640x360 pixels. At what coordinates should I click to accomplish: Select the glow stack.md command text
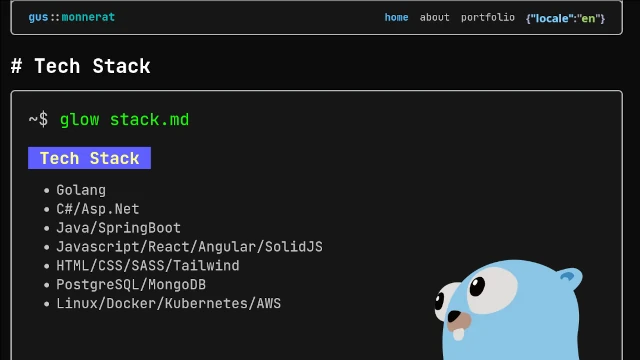[x=124, y=120]
